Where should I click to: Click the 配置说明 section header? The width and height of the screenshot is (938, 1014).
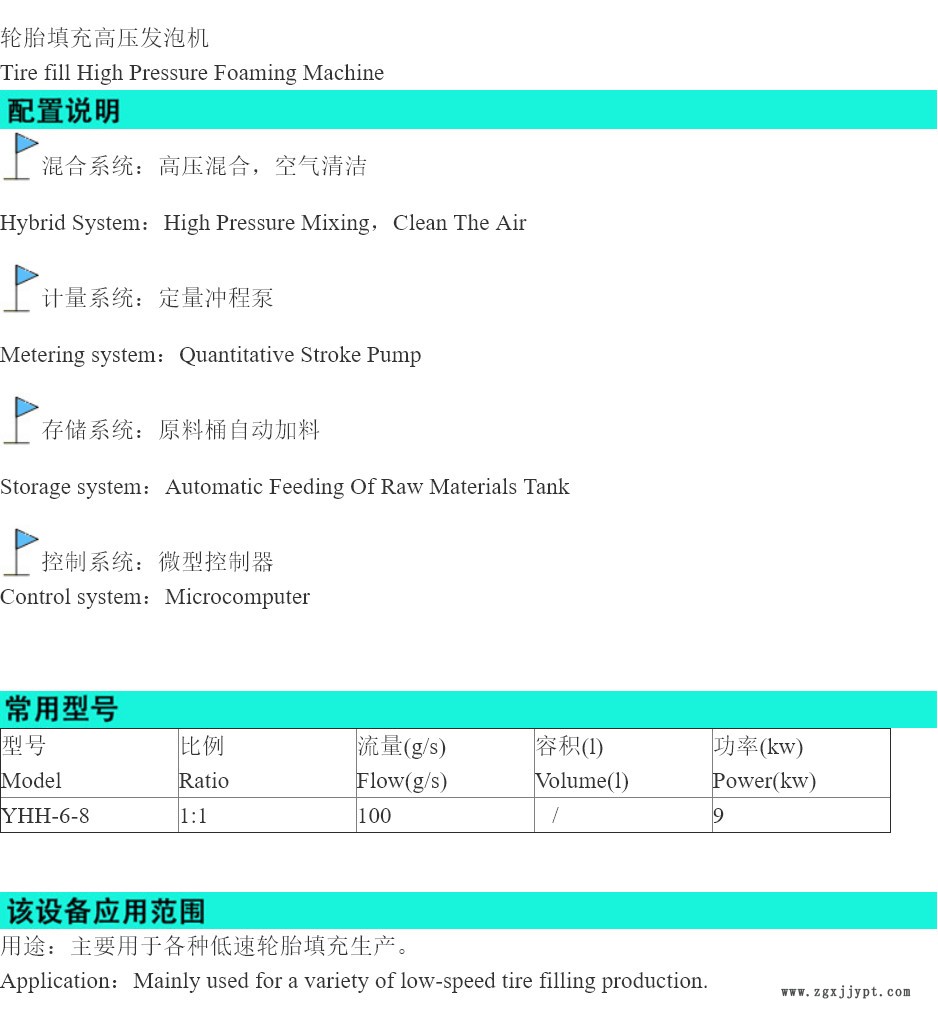64,110
